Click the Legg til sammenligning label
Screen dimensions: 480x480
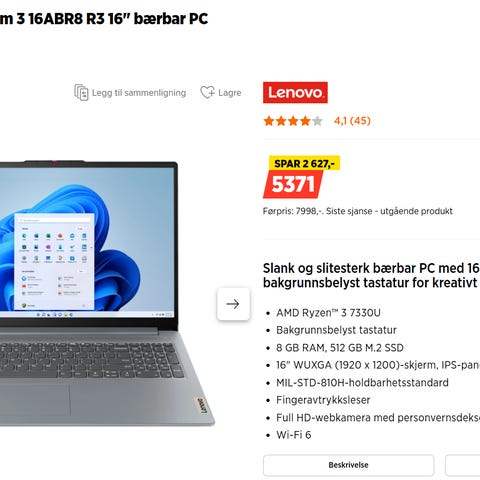point(139,93)
